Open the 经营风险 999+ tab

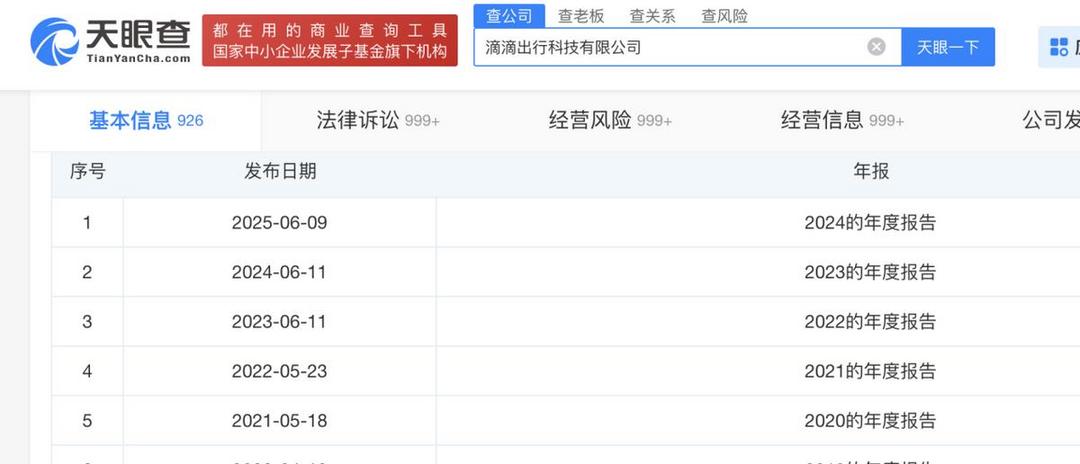(x=610, y=120)
